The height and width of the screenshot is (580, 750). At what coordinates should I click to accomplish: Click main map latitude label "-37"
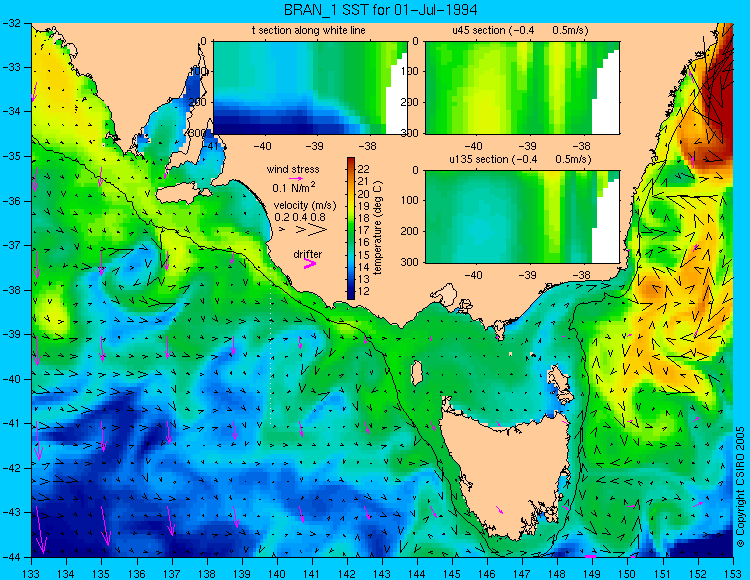point(11,245)
